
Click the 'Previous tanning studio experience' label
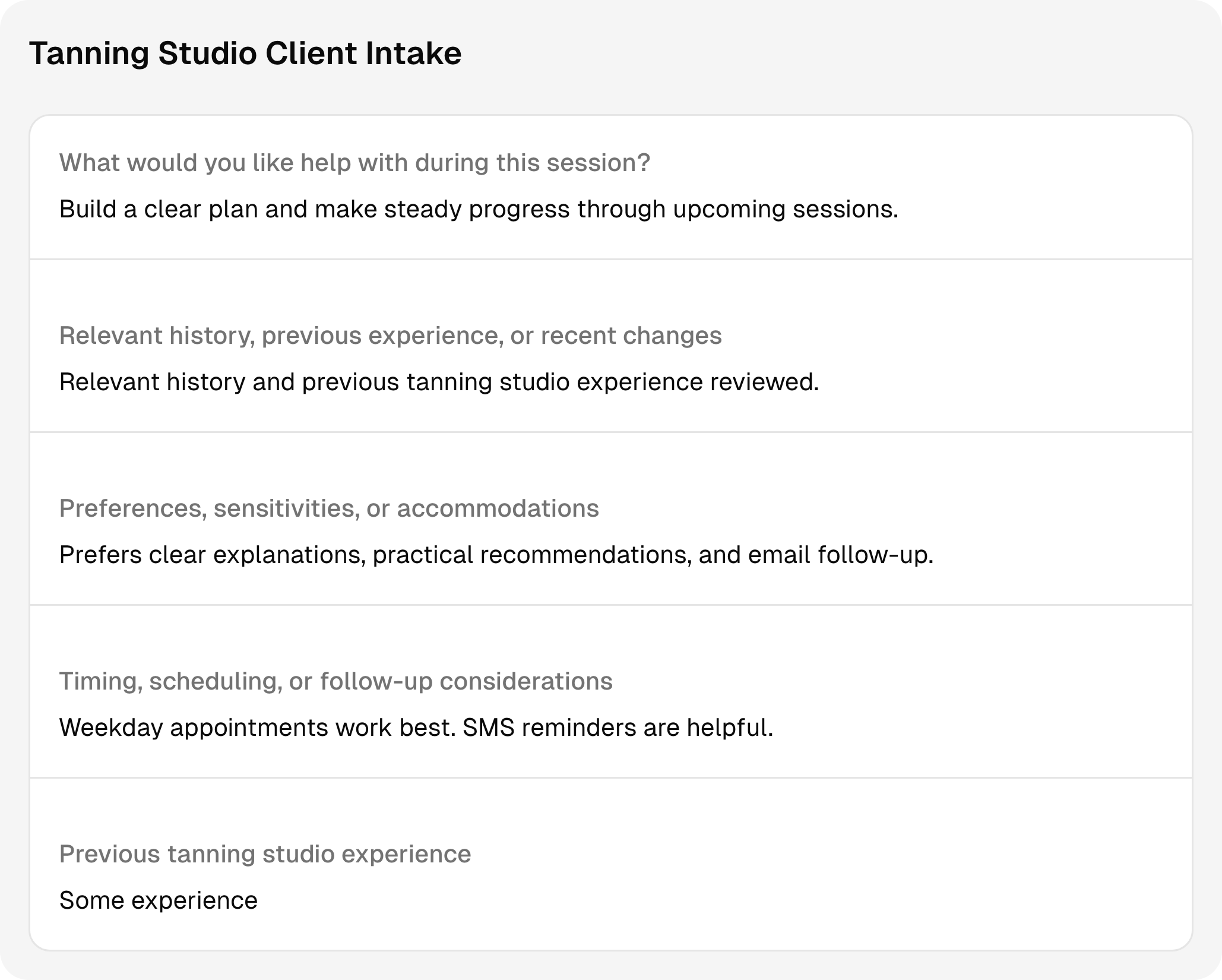265,854
